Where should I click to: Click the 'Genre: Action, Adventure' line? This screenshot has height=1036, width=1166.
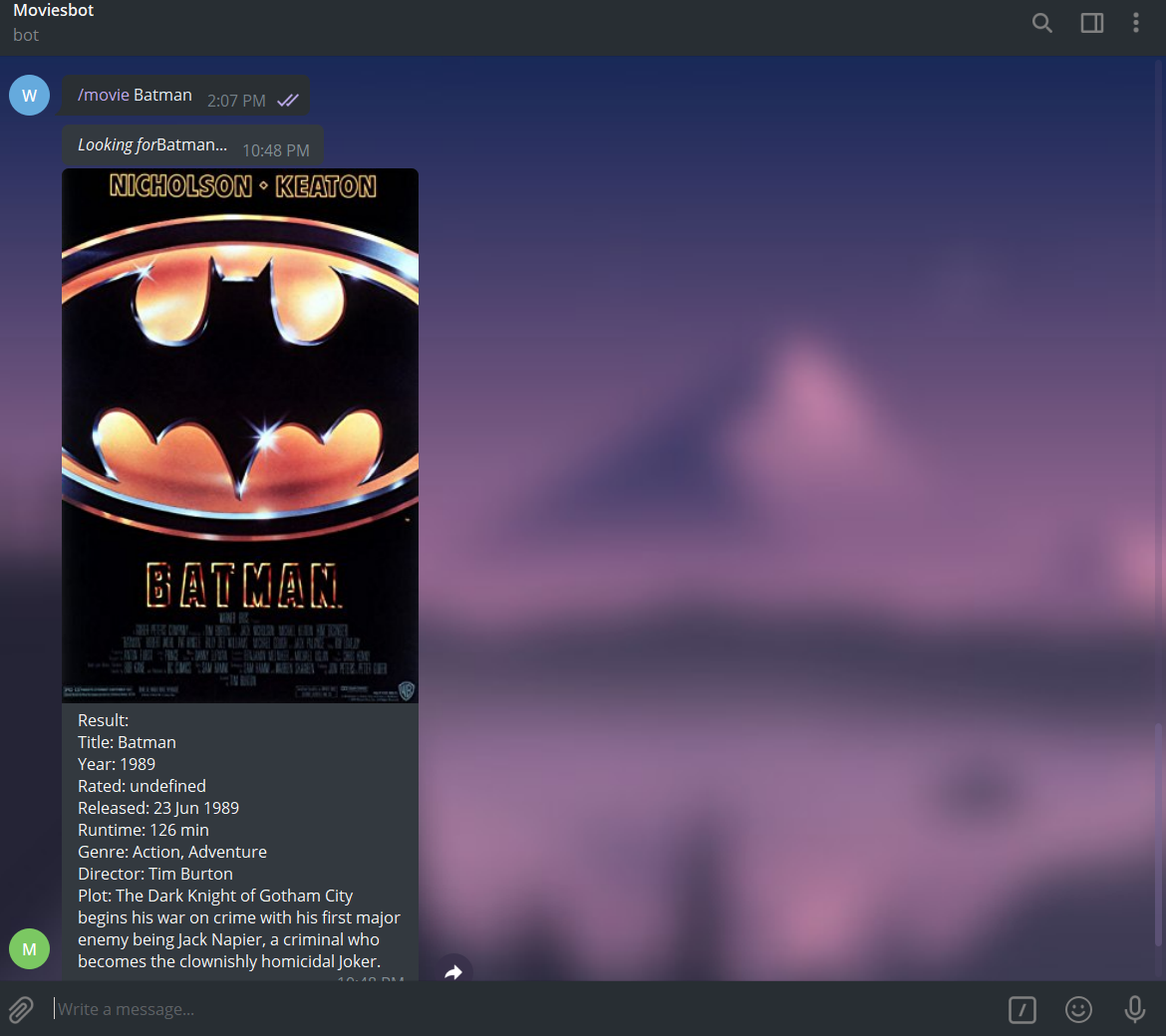[171, 852]
